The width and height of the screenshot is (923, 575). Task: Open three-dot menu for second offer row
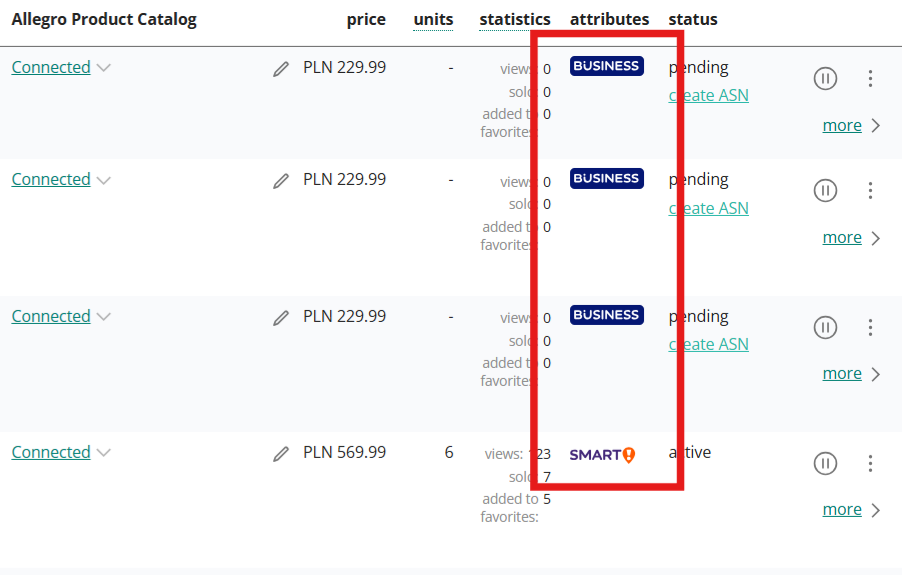click(x=870, y=190)
